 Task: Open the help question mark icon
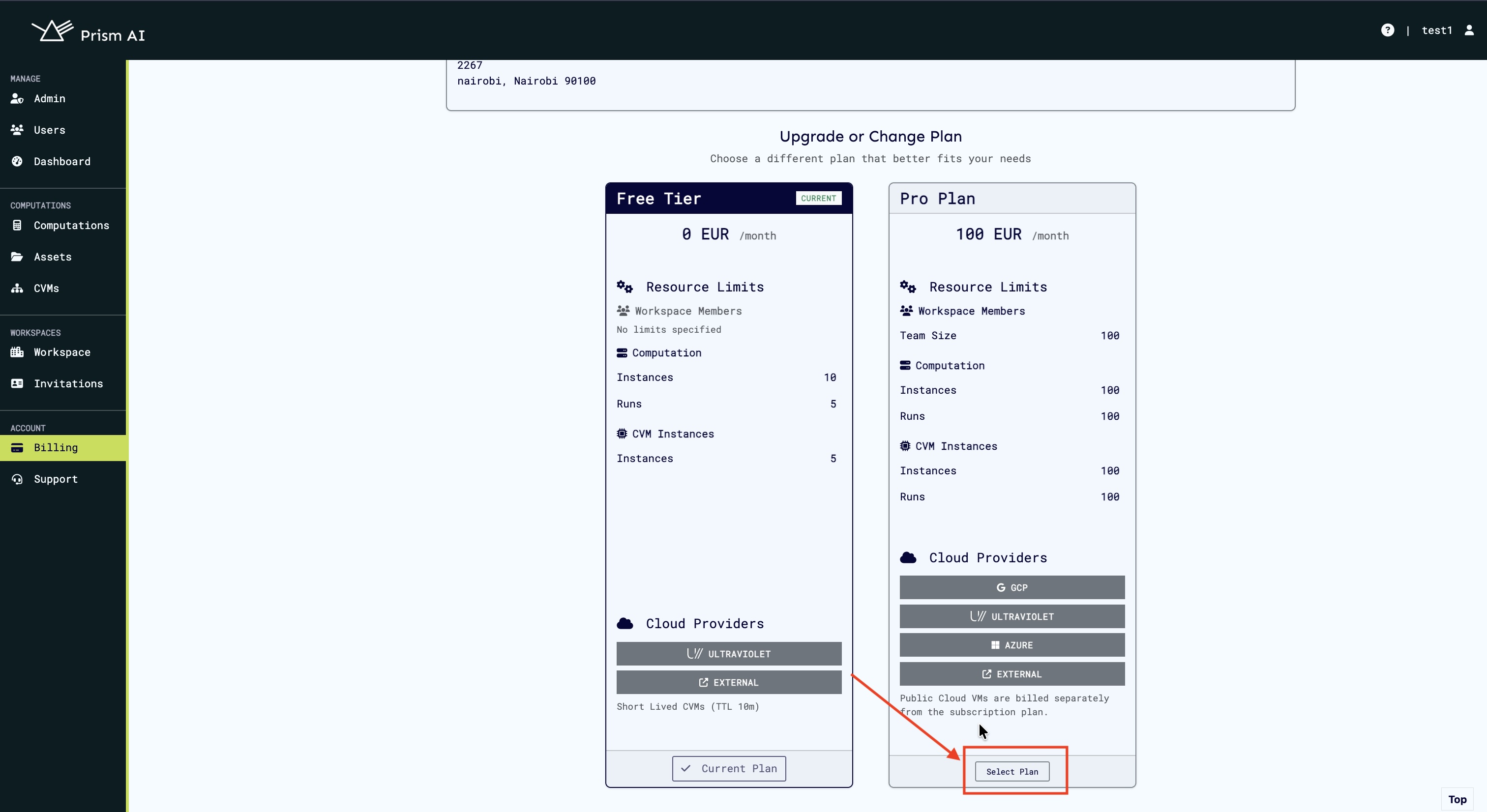[x=1387, y=30]
